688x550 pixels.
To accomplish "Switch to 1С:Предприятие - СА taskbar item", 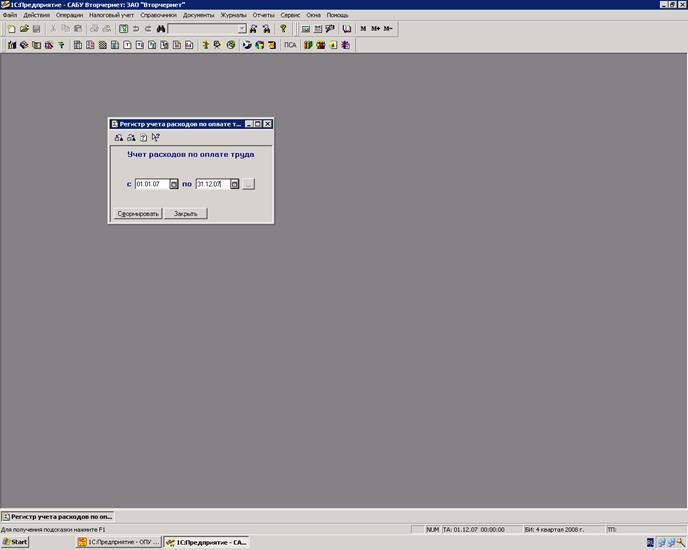I will click(207, 542).
